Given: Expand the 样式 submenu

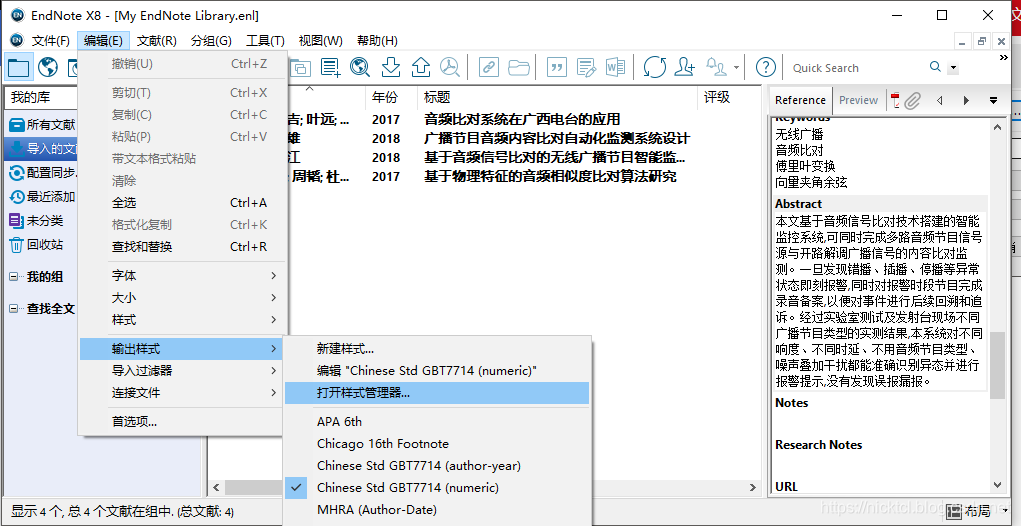Looking at the screenshot, I should click(x=182, y=320).
